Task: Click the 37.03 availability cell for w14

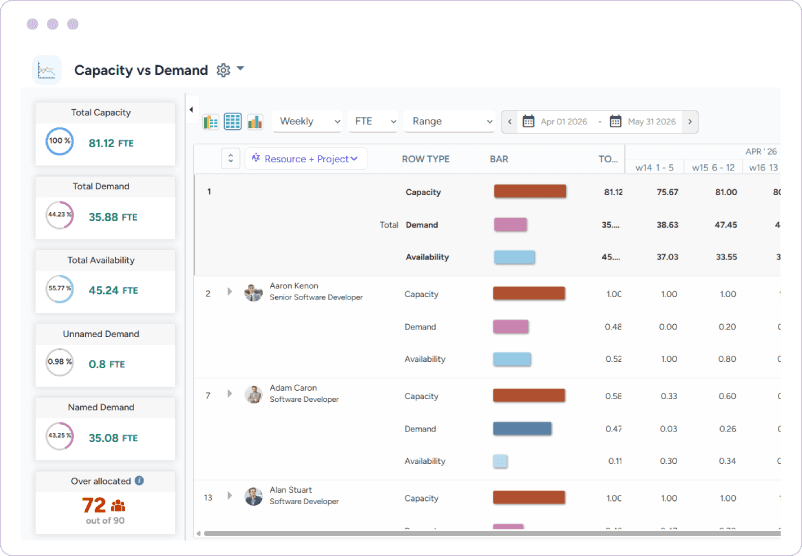Action: [x=667, y=257]
